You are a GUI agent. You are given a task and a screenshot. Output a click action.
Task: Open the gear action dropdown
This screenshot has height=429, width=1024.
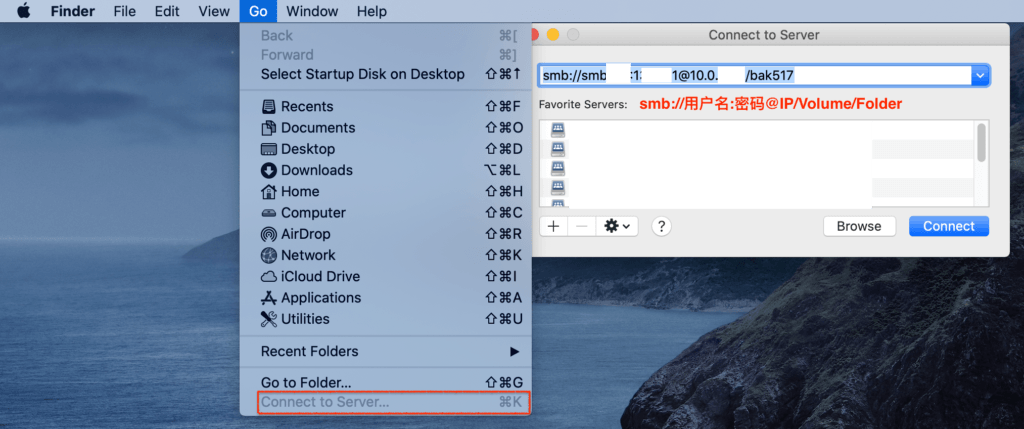click(617, 227)
